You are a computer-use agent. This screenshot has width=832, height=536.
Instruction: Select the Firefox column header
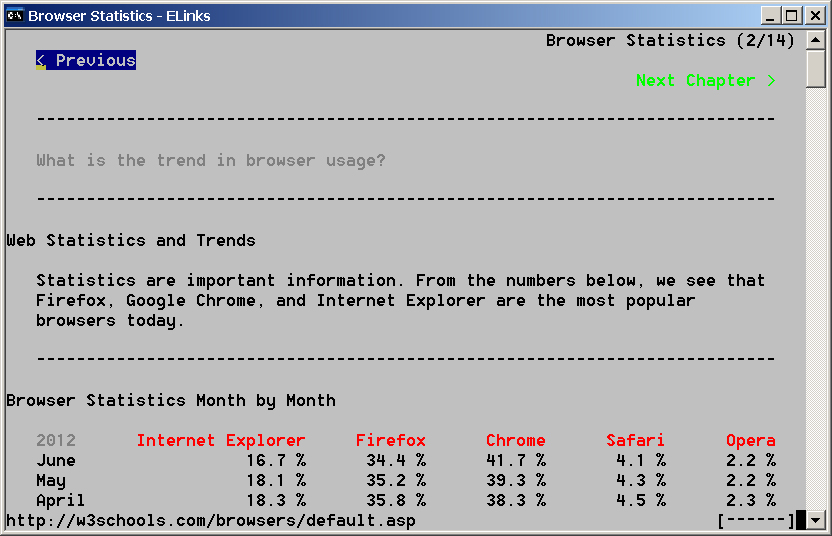[391, 440]
